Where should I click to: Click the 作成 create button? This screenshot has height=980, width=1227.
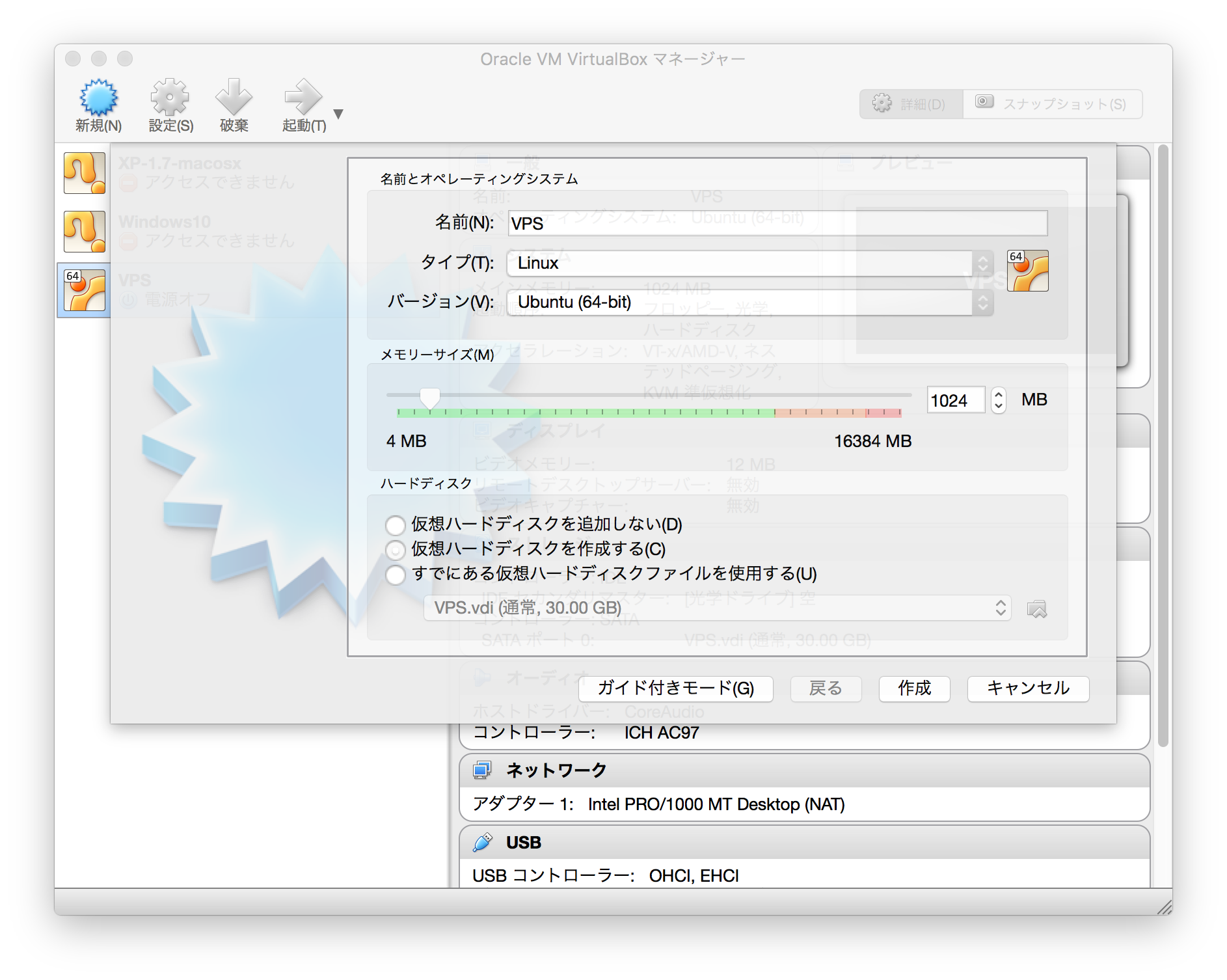point(914,688)
